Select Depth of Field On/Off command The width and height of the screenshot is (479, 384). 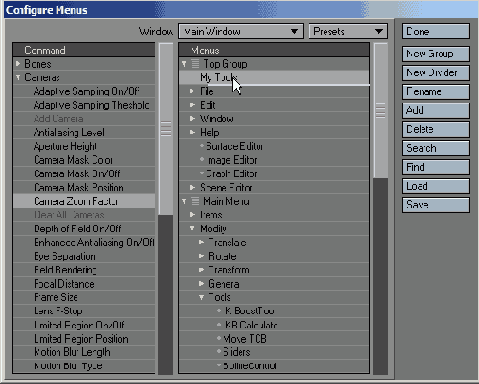[84, 229]
